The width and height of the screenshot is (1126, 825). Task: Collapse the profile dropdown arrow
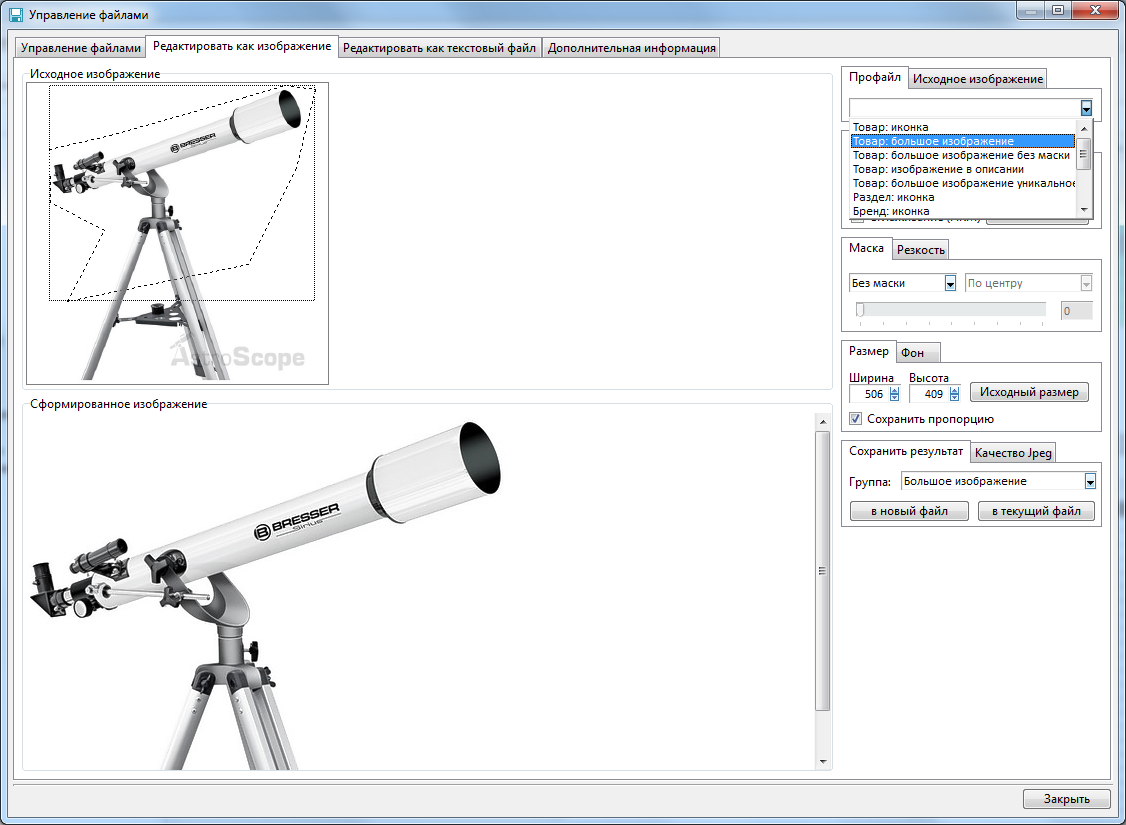[x=1086, y=108]
